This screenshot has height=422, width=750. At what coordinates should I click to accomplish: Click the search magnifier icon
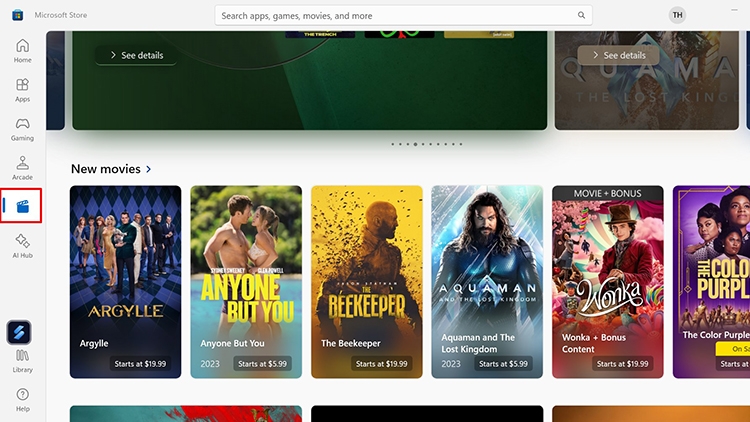click(581, 15)
